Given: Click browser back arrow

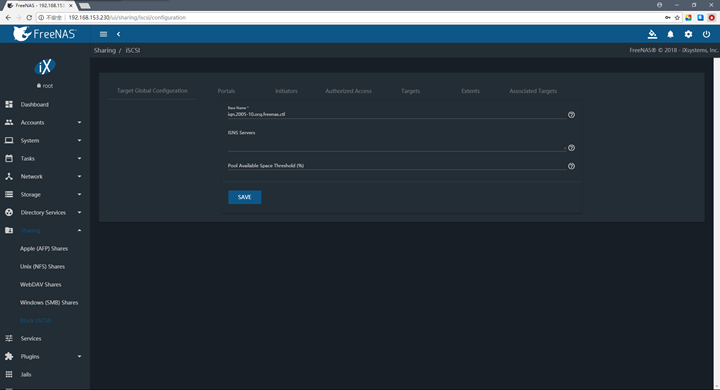Looking at the screenshot, I should [x=8, y=17].
